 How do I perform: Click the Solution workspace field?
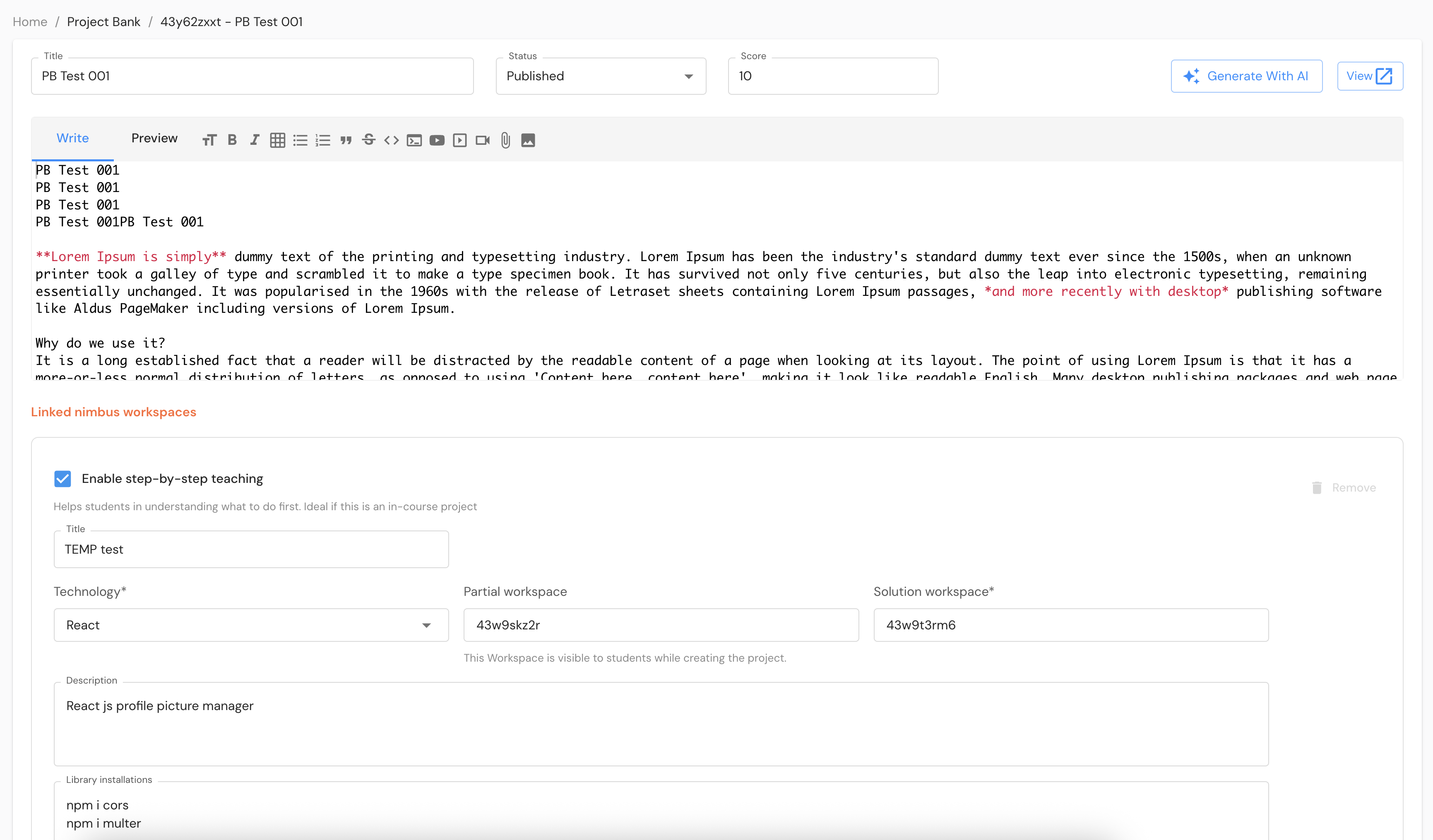1071,625
